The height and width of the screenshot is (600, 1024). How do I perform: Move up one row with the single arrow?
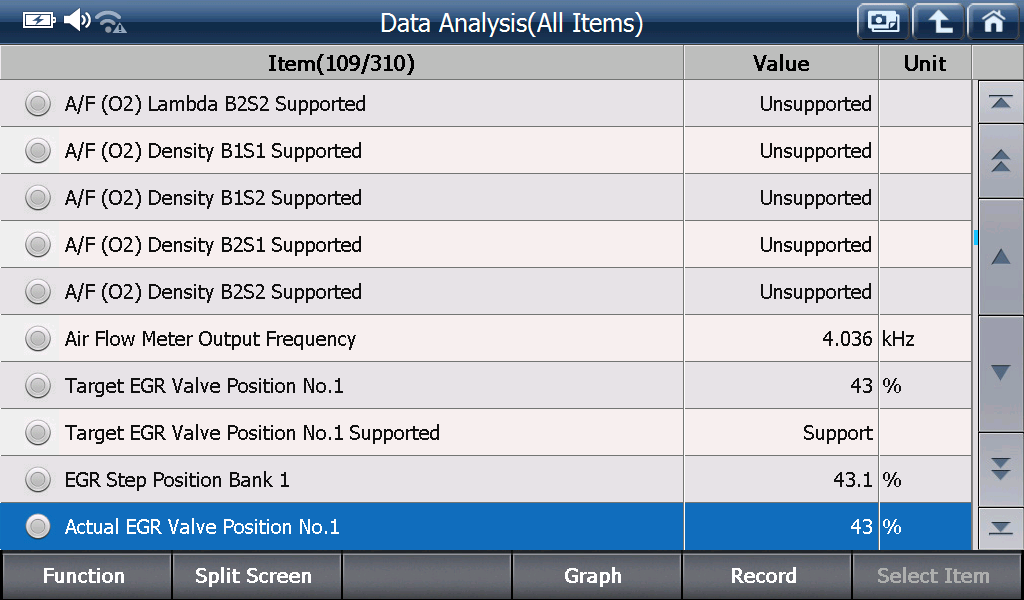point(1000,257)
